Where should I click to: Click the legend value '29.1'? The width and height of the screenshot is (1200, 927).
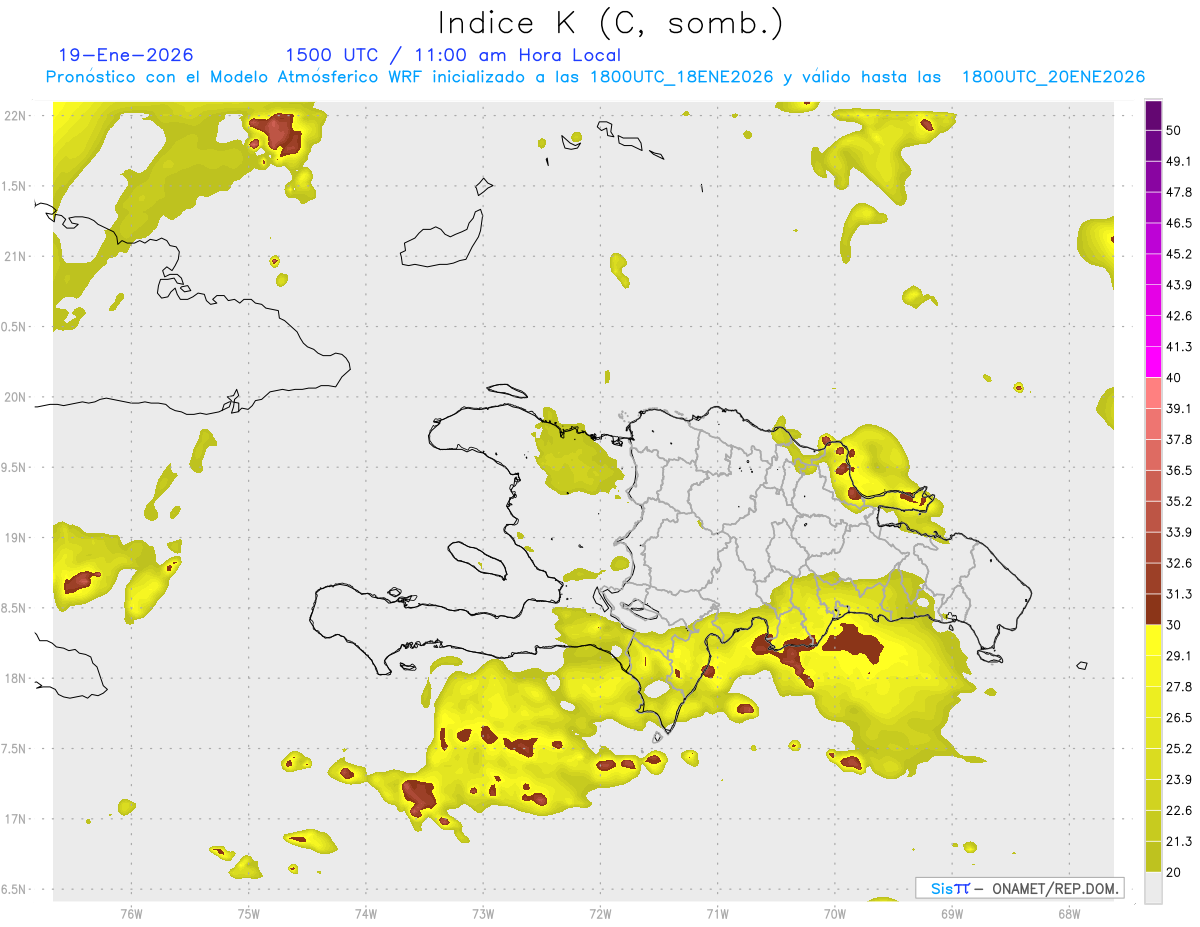pos(1179,656)
